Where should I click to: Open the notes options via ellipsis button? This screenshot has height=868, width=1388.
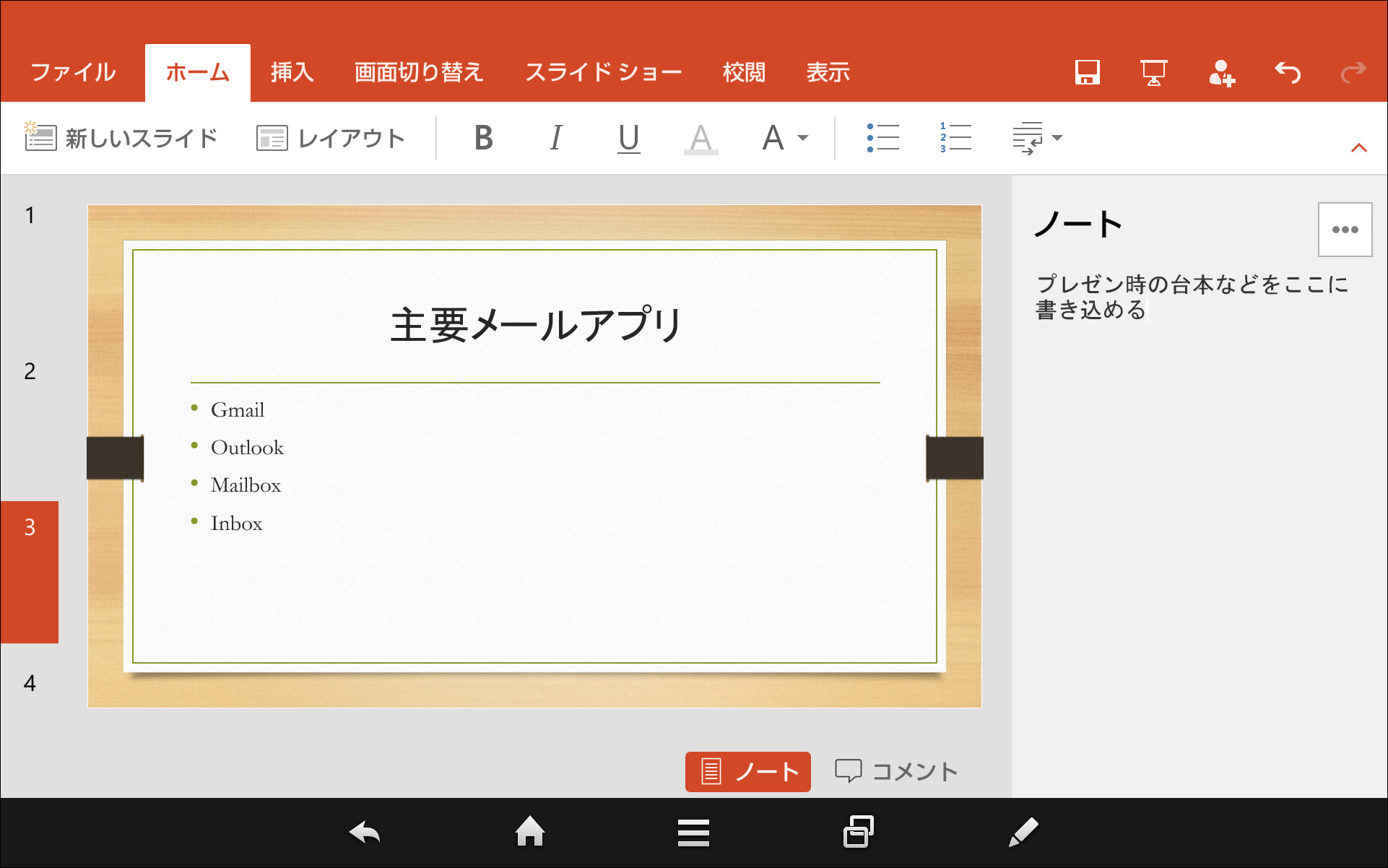tap(1345, 230)
